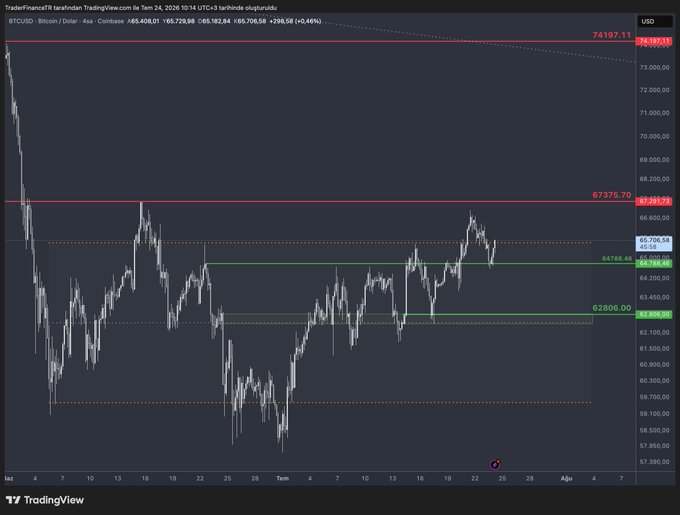The height and width of the screenshot is (515, 680).
Task: Click the low value D65.182,84 in header
Action: pos(214,21)
